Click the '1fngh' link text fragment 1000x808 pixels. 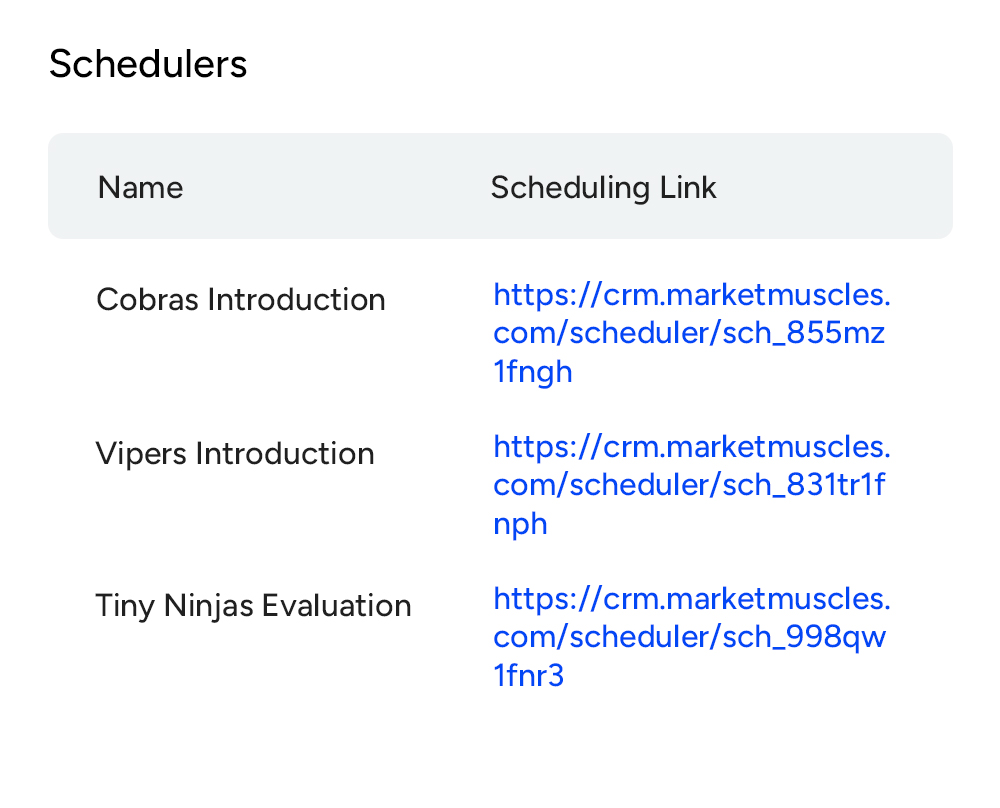point(533,372)
